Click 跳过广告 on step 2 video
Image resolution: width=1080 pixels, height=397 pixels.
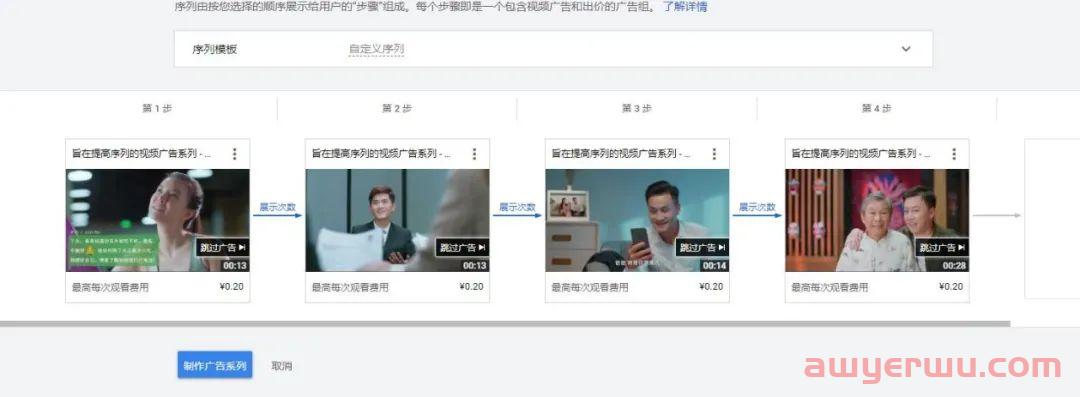coord(462,247)
